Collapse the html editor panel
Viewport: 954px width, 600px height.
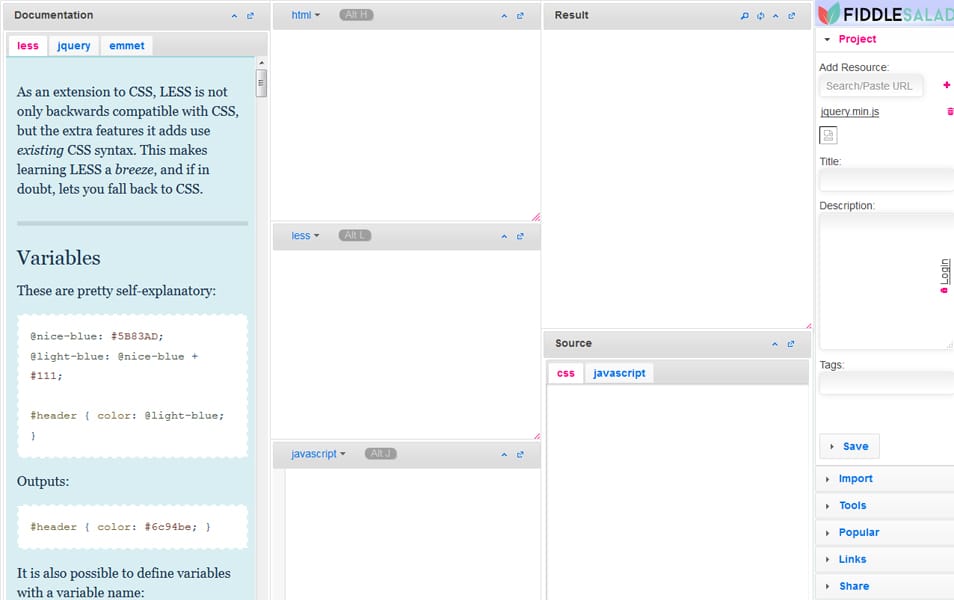coord(504,16)
